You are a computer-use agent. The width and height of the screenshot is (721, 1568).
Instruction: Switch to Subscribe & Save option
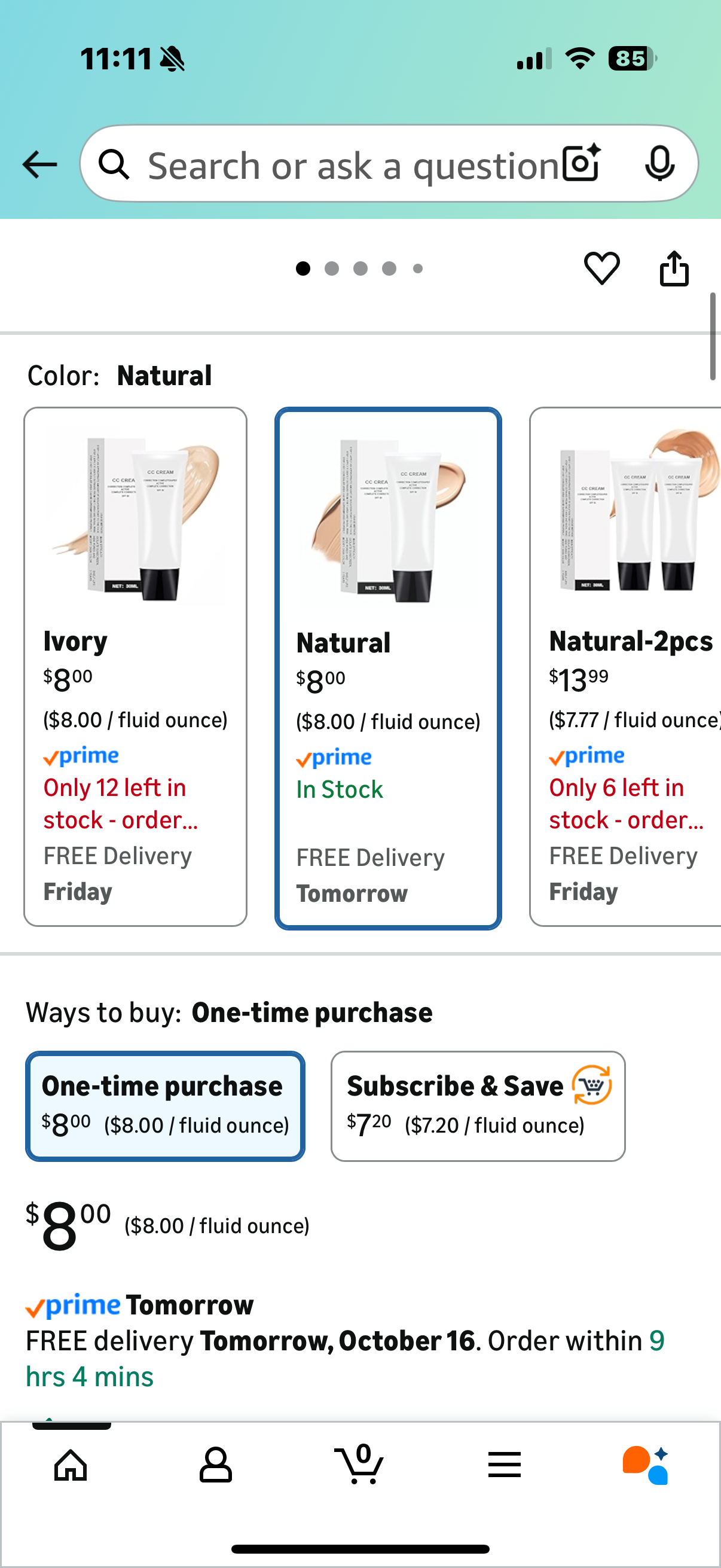pos(478,1105)
